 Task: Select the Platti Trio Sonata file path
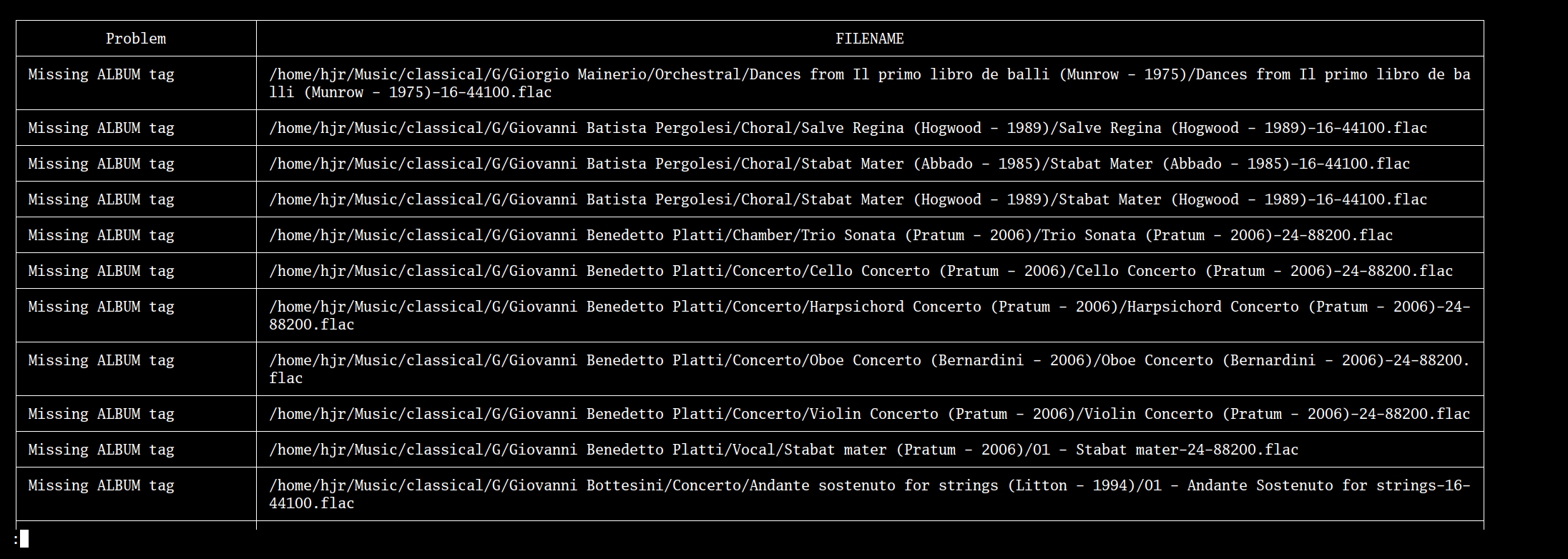pos(830,235)
